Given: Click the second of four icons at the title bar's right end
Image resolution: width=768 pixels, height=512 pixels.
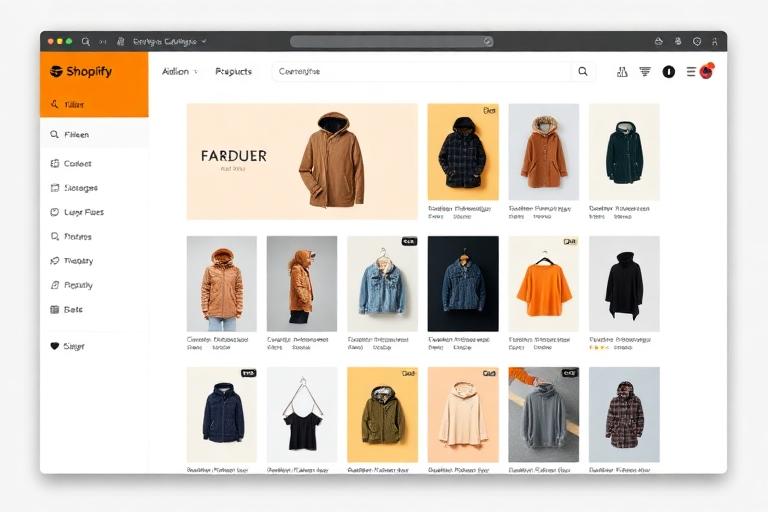Looking at the screenshot, I should coord(678,42).
